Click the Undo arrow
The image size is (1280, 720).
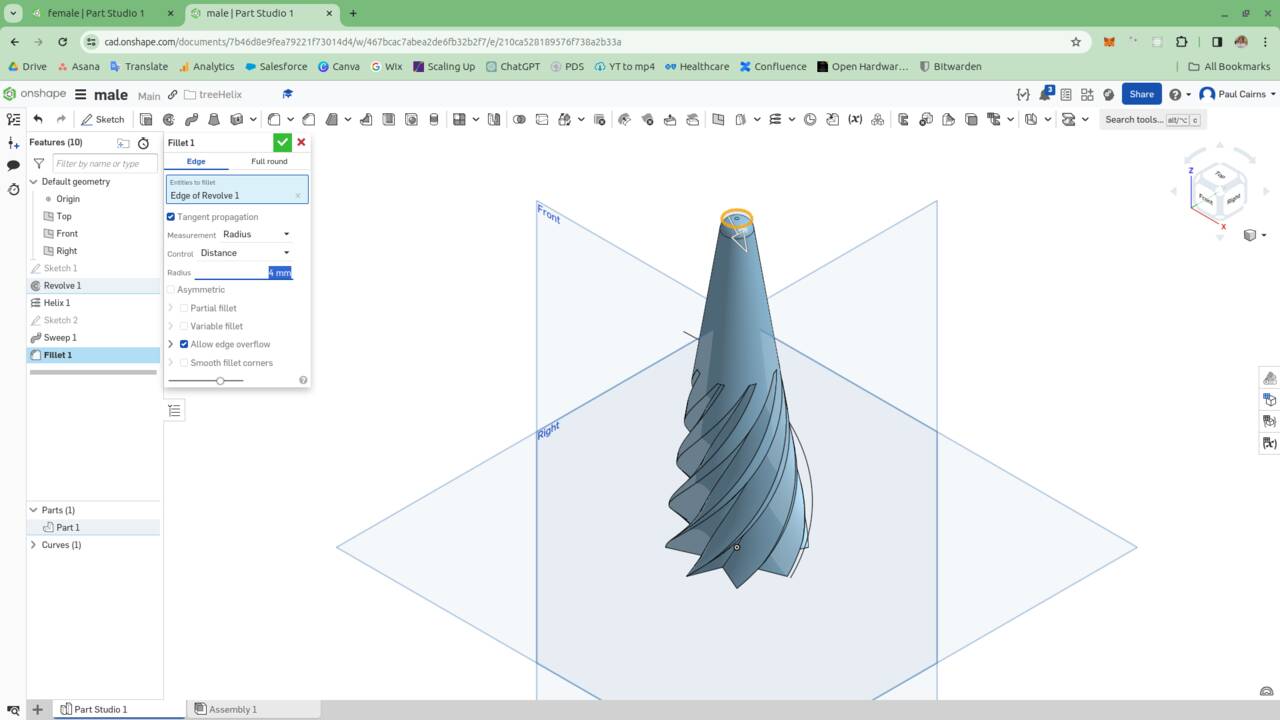38,119
